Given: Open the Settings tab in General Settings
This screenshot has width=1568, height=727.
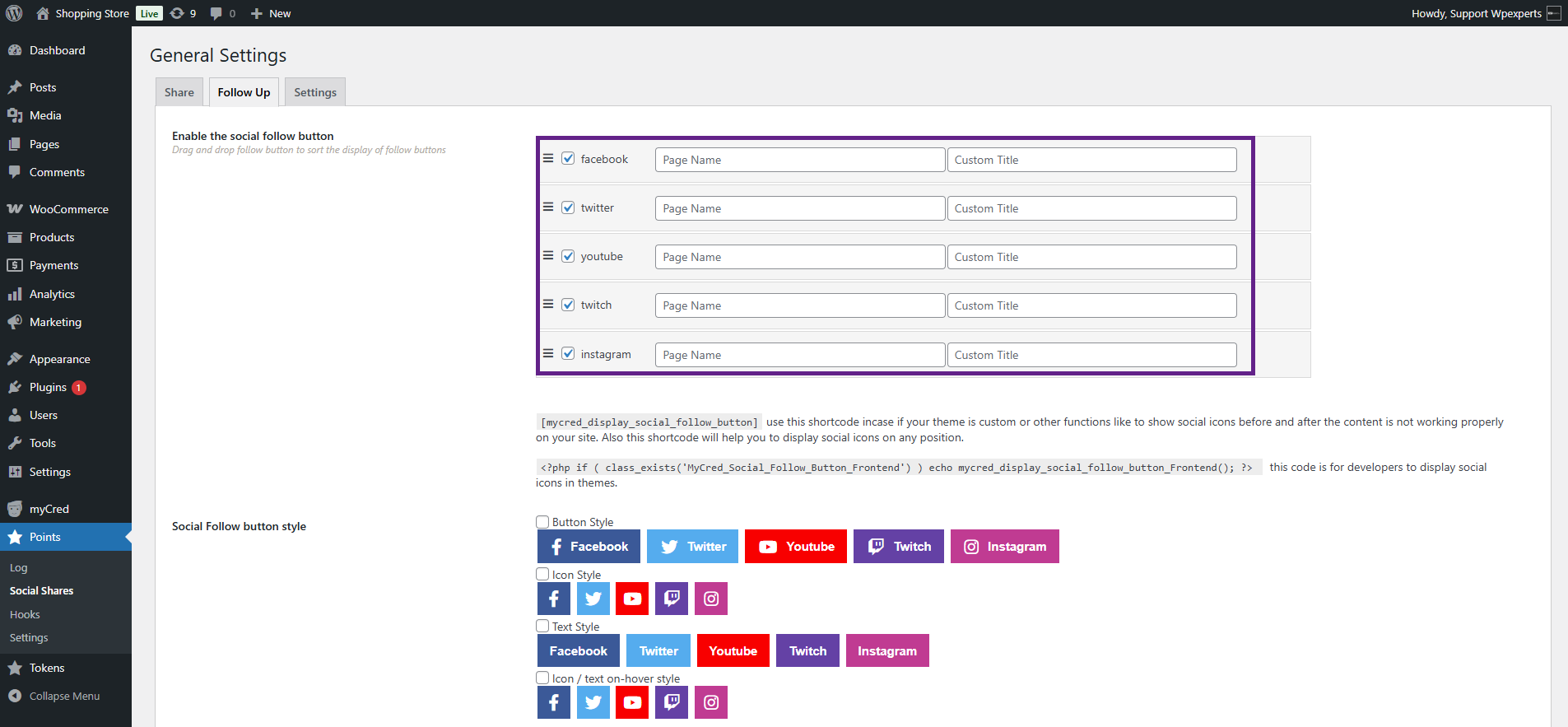Looking at the screenshot, I should [315, 92].
